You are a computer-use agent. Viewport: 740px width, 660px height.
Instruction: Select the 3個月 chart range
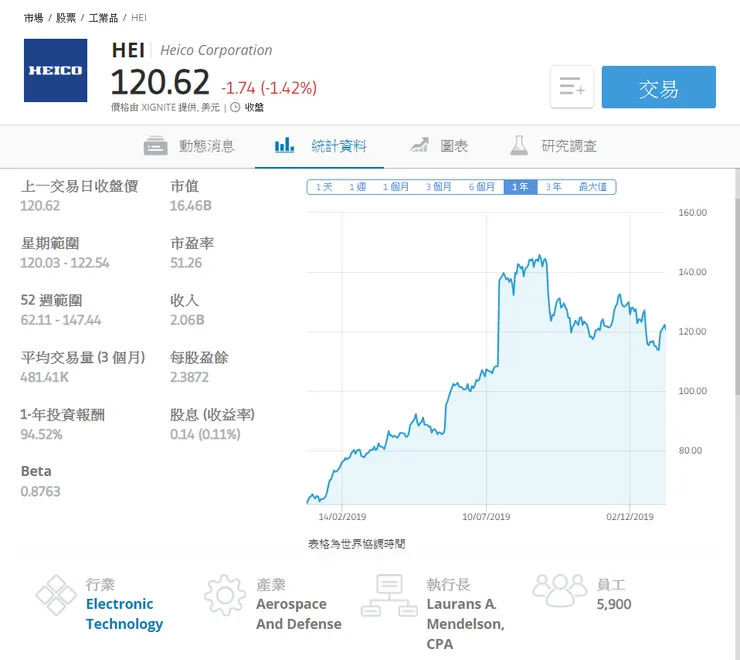tap(438, 187)
